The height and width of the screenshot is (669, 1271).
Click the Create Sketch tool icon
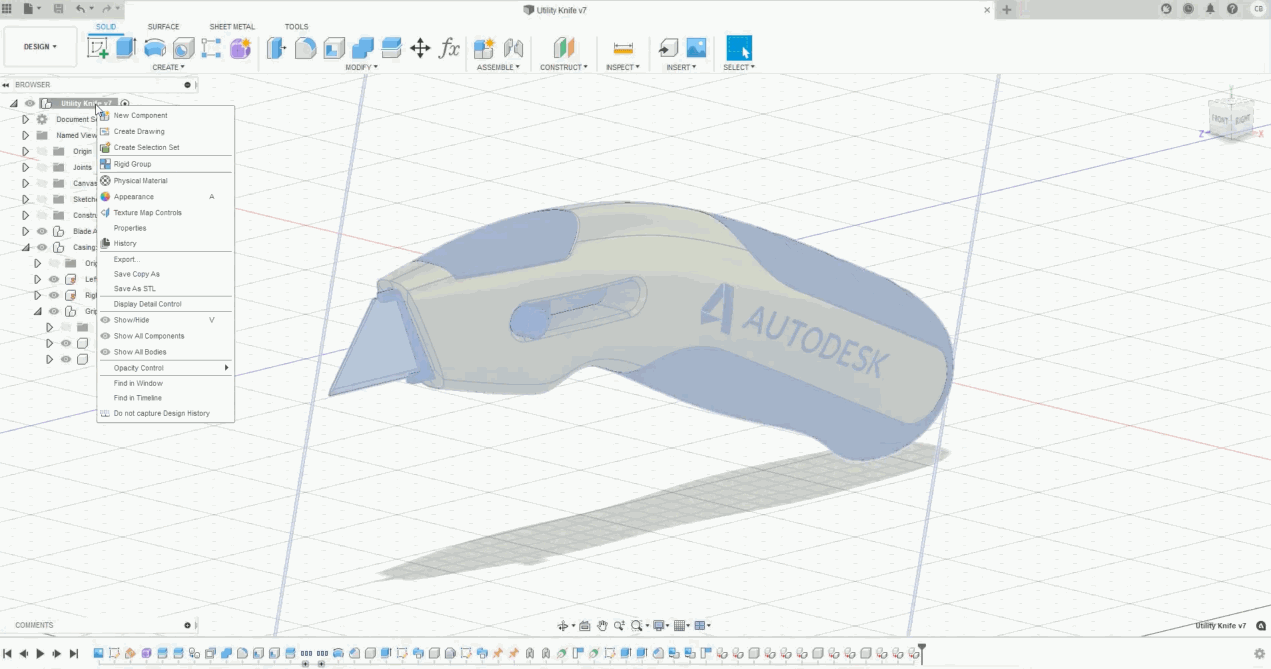pos(98,48)
